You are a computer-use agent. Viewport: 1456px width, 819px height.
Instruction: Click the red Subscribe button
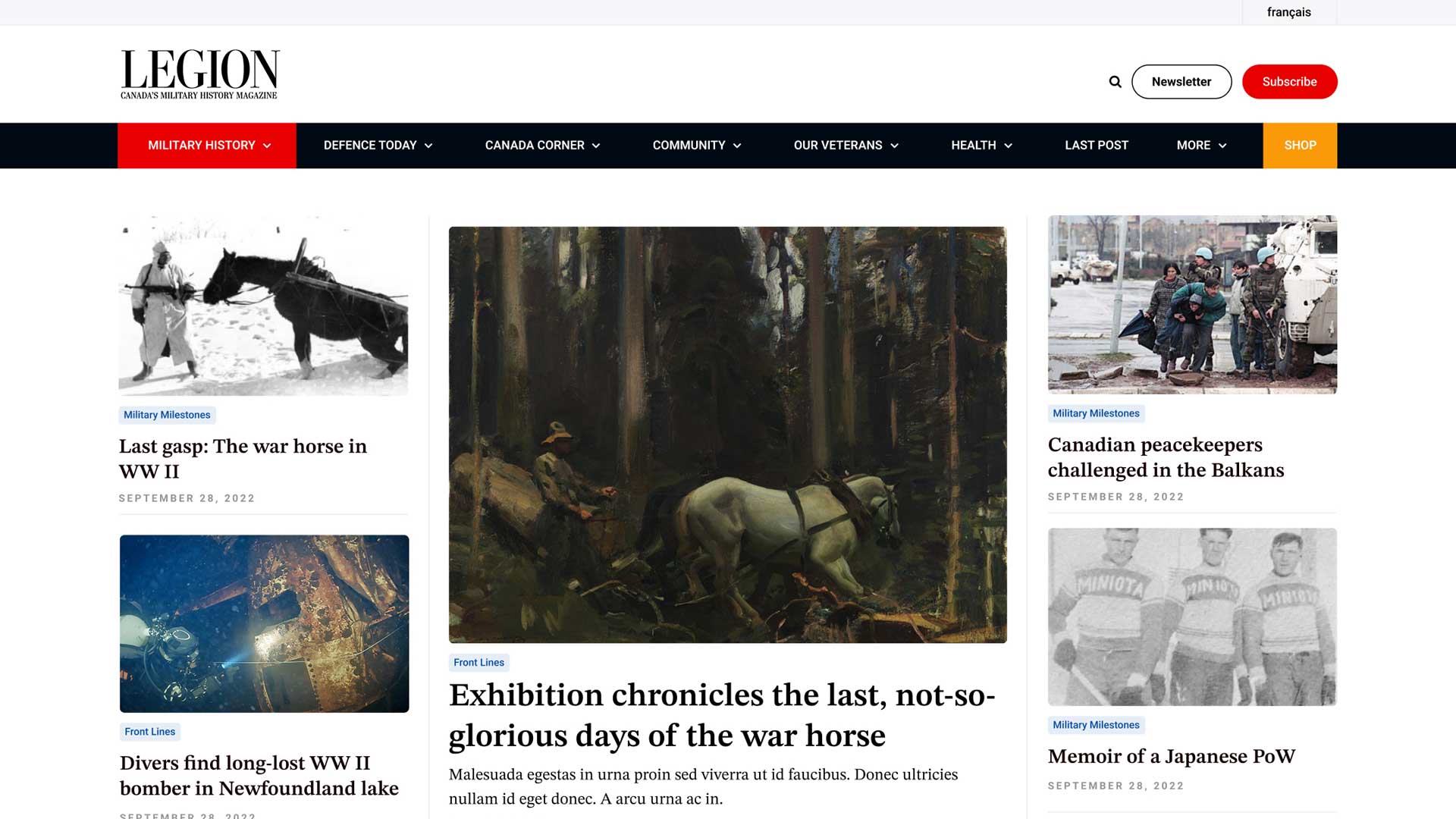(x=1289, y=82)
